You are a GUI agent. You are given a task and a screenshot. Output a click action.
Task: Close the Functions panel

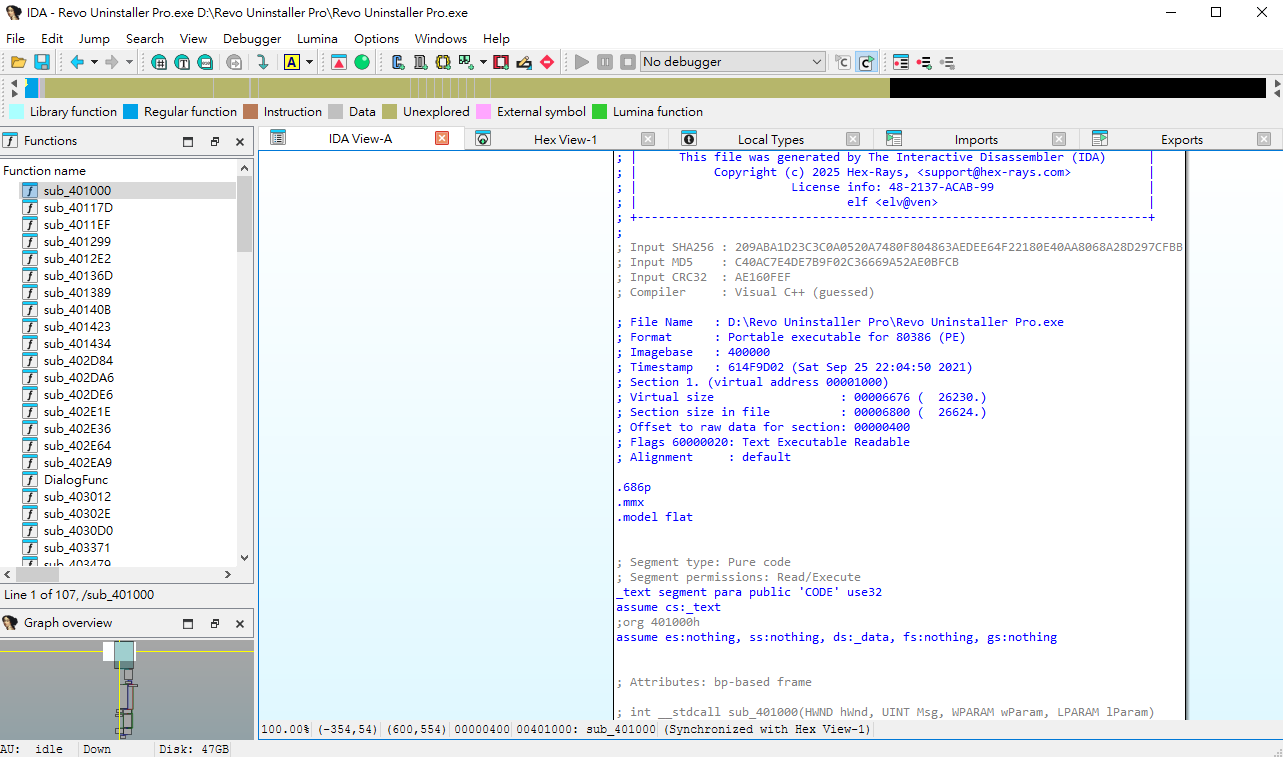(240, 142)
